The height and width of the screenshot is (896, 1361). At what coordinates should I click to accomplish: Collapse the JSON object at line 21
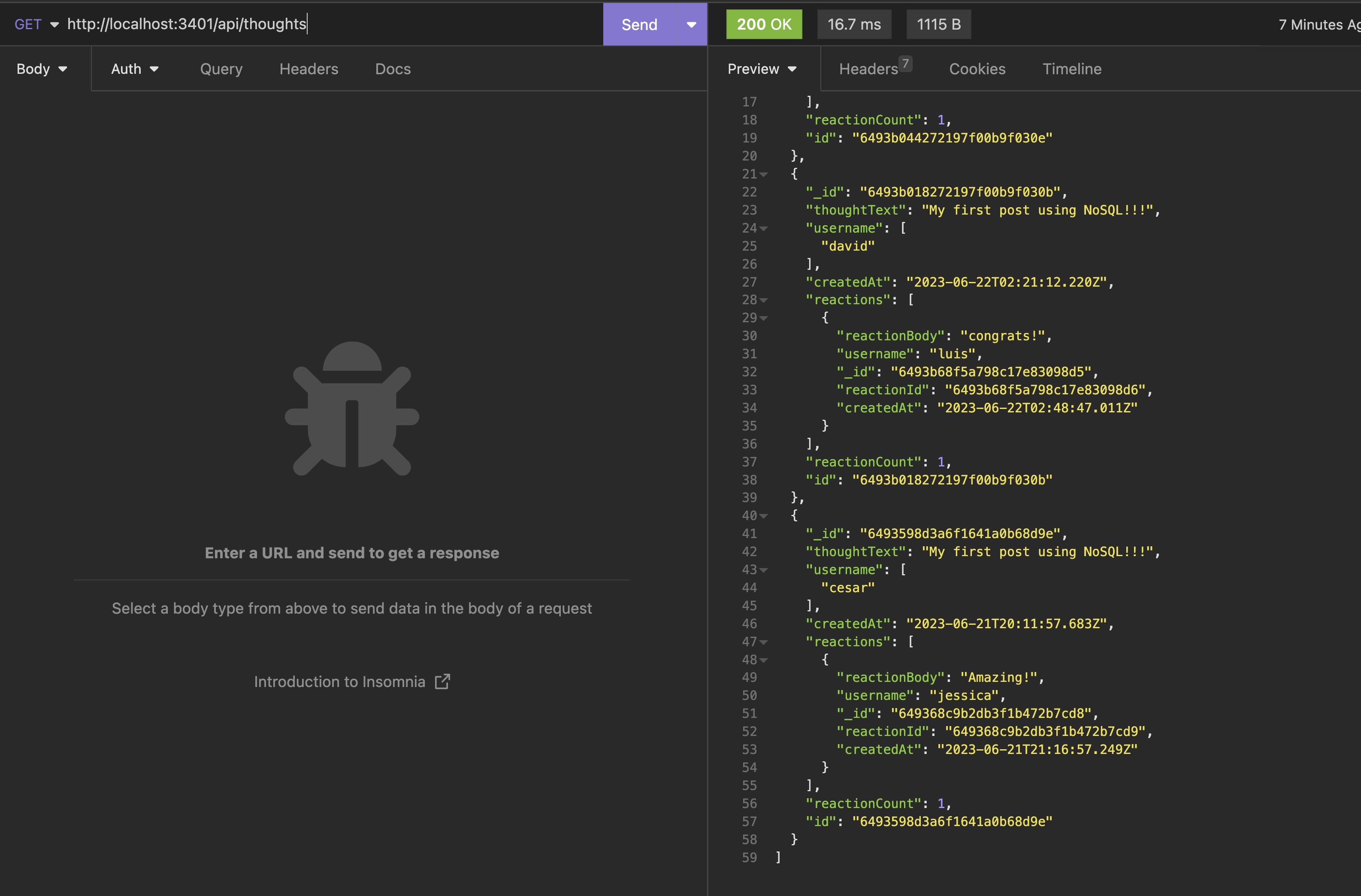tap(763, 174)
